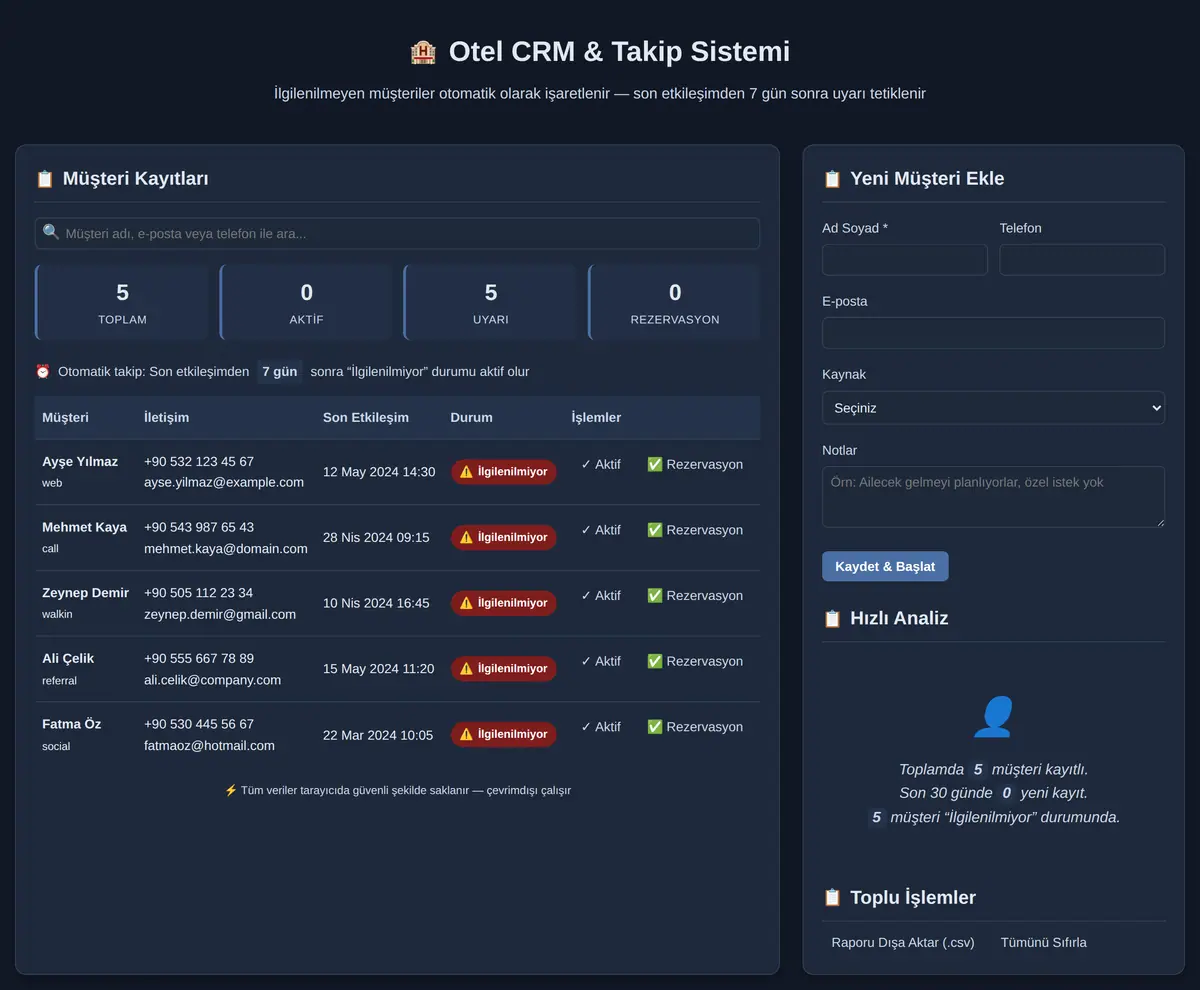Click the Son Etkileşim column header
The image size is (1200, 990).
(366, 418)
